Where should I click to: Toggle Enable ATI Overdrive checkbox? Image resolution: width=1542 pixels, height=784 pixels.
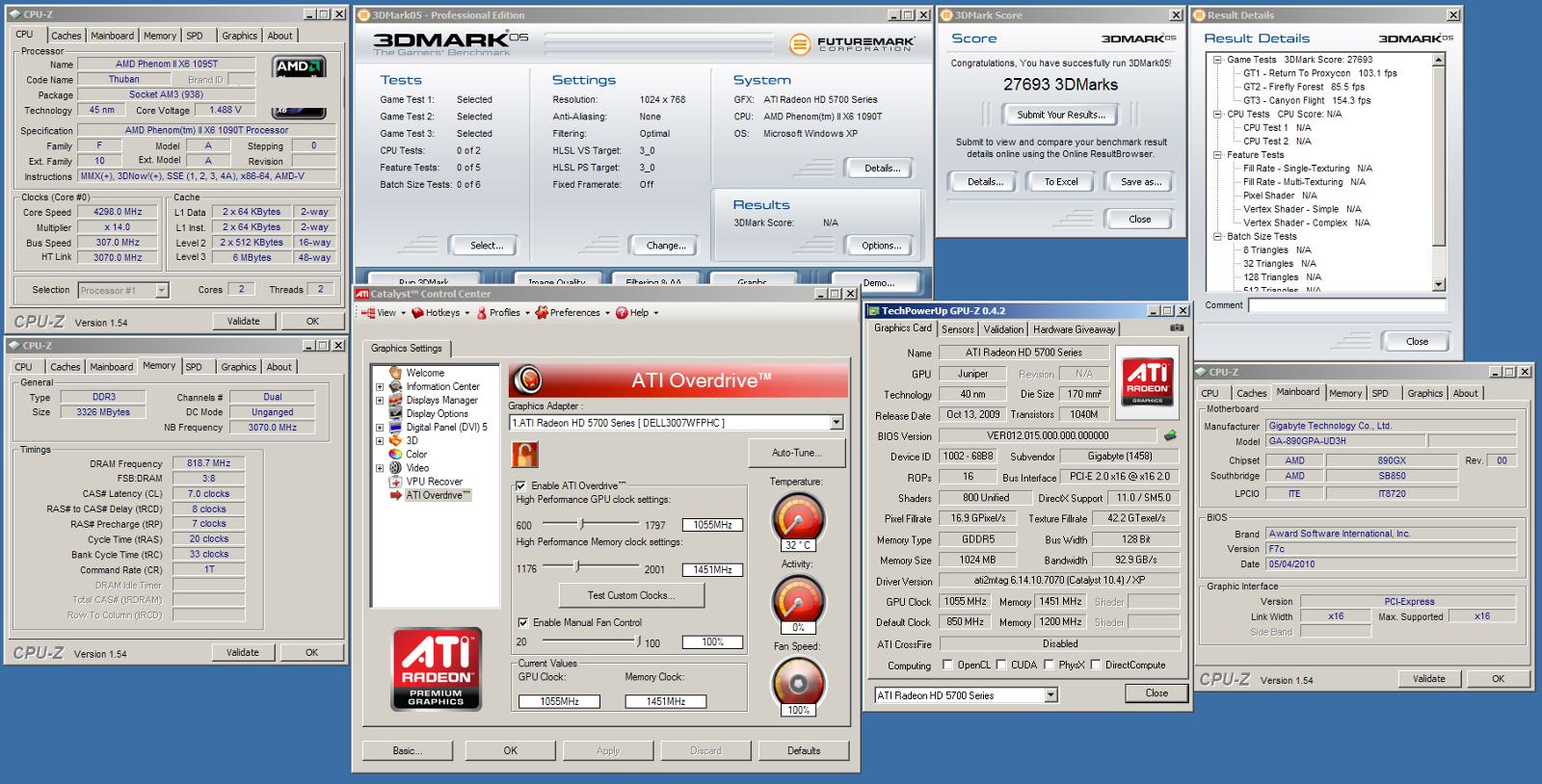click(521, 485)
